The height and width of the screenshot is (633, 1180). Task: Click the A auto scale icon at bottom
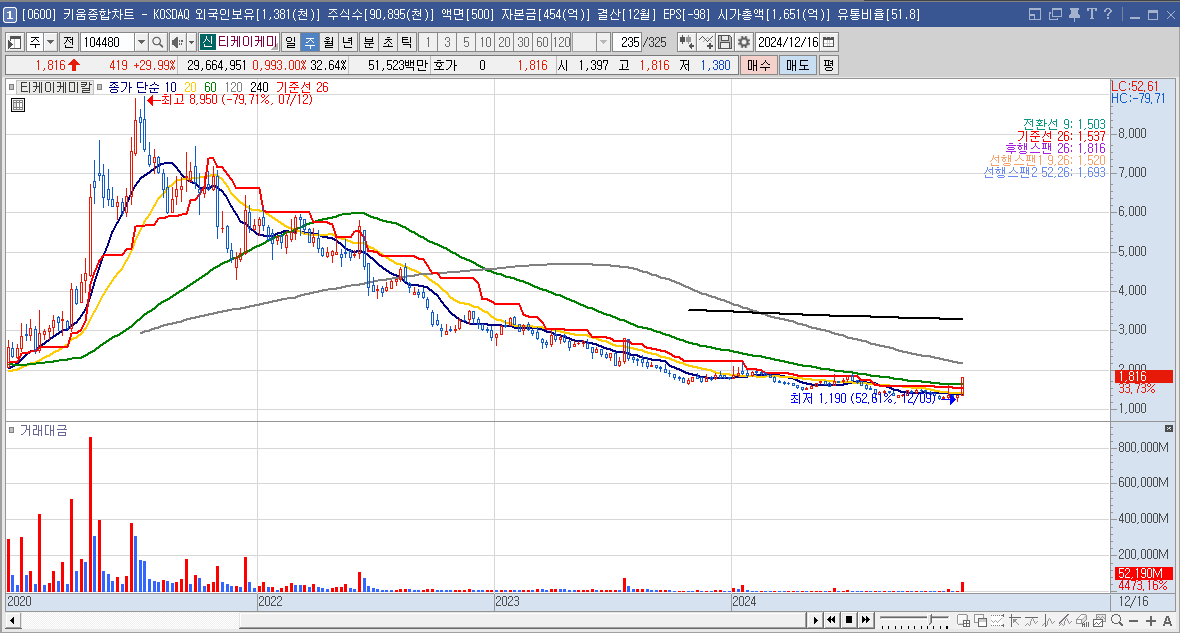click(x=1167, y=621)
